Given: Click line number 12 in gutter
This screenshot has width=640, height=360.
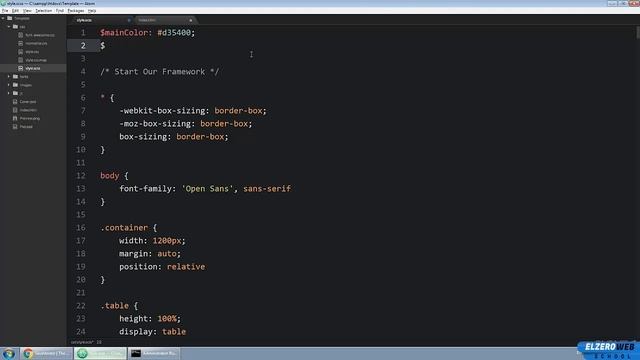Looking at the screenshot, I should (x=81, y=176).
